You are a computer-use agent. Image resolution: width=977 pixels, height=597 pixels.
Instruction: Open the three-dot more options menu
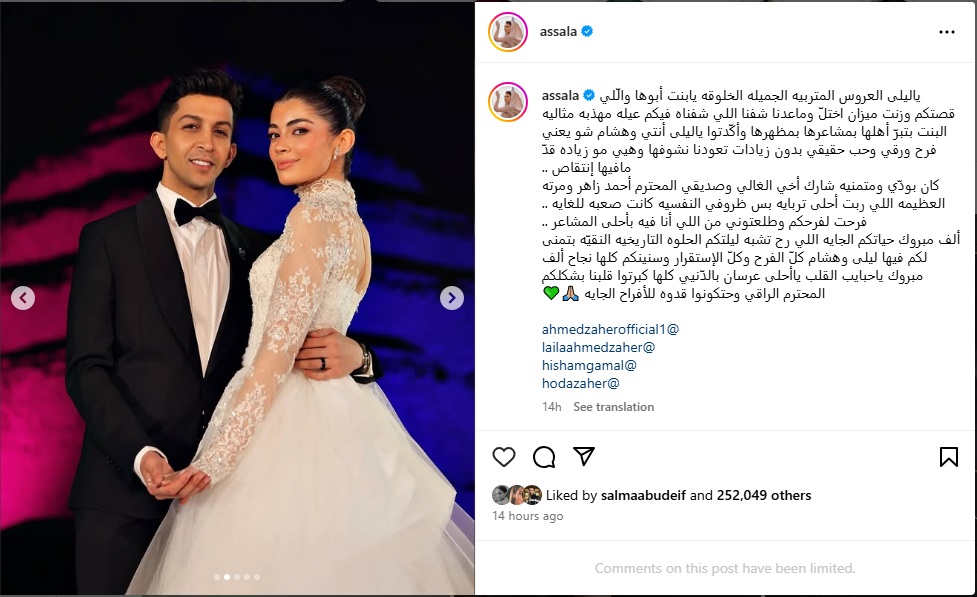click(x=946, y=32)
